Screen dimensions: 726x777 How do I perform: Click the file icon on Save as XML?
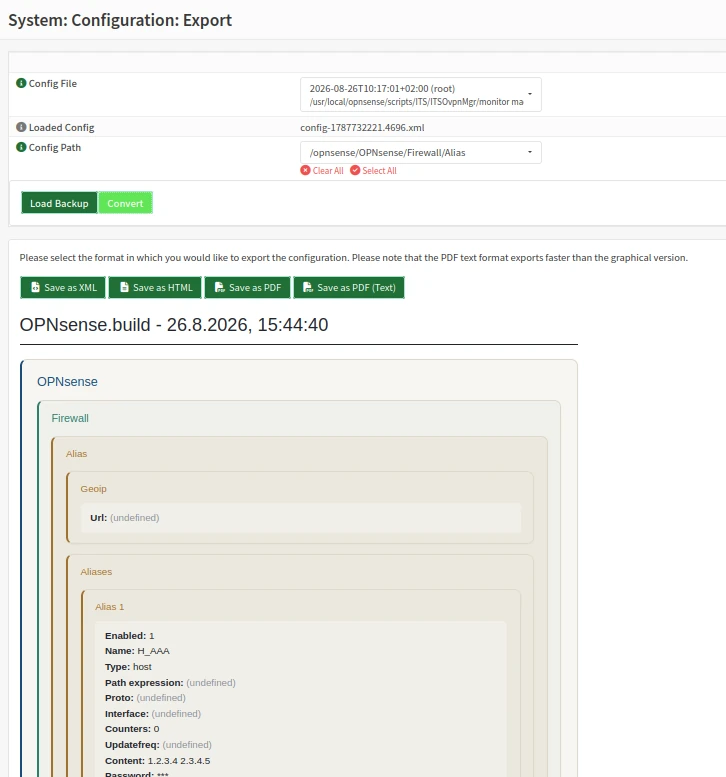point(35,287)
